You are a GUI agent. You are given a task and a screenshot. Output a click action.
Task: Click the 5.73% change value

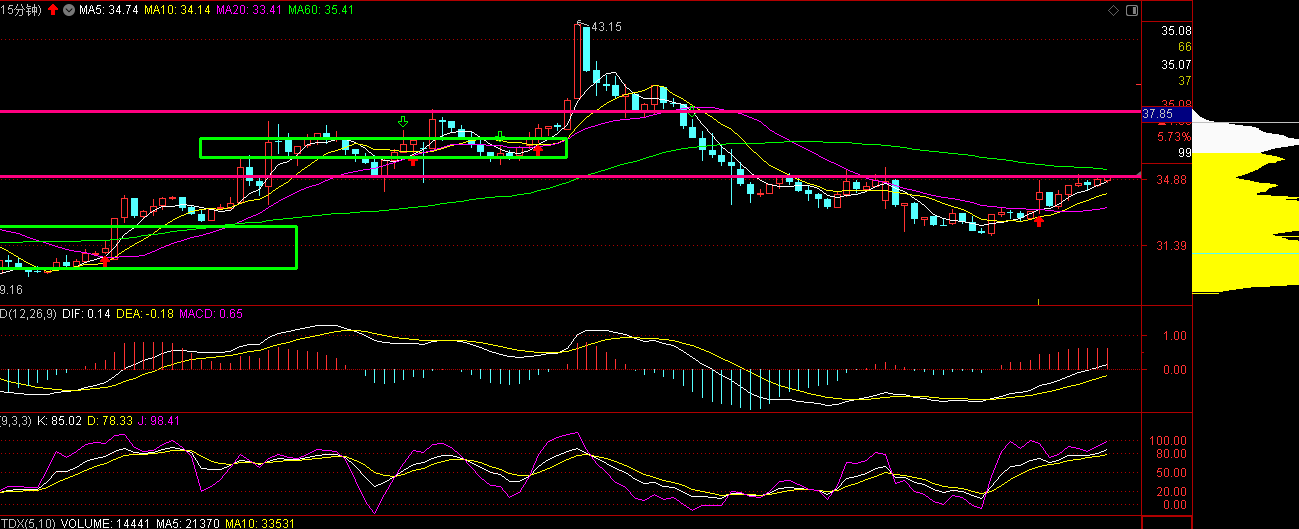coord(1174,136)
